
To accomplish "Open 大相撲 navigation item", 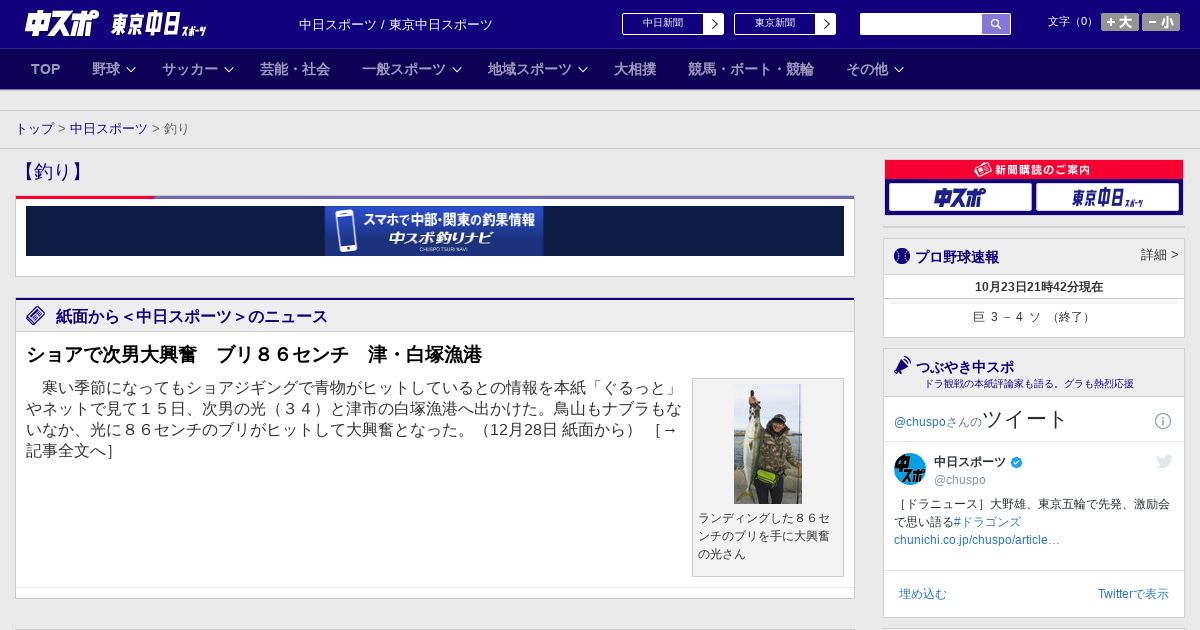I will pyautogui.click(x=635, y=69).
